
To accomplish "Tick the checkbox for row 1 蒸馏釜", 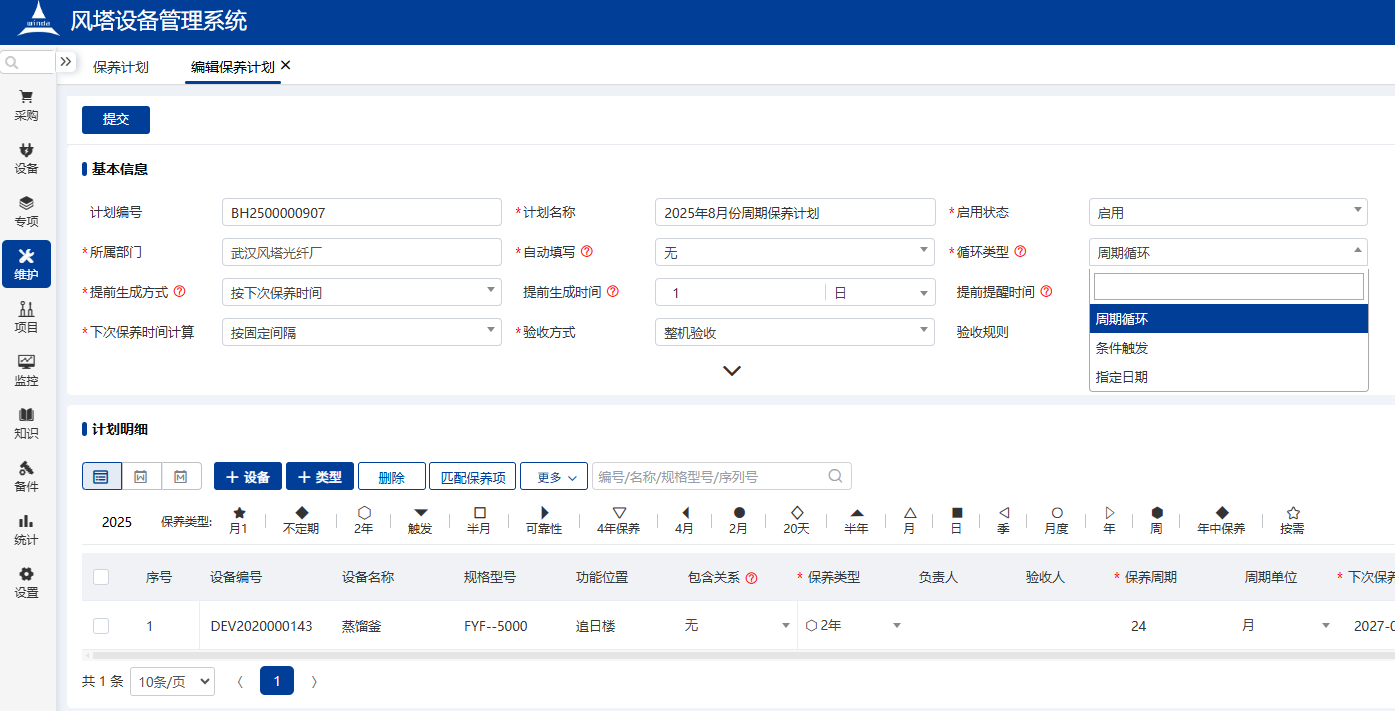I will pos(101,626).
